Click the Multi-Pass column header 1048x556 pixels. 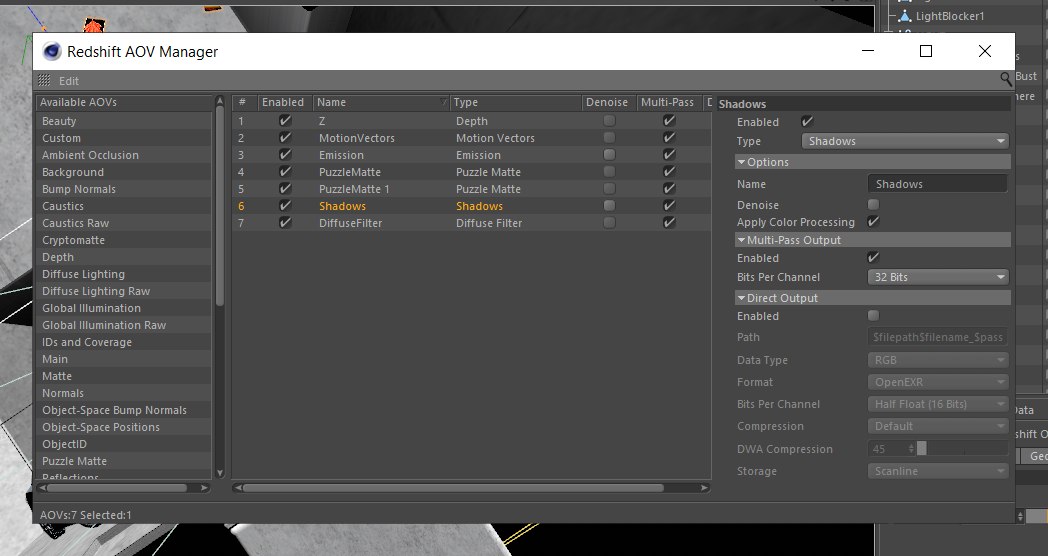tap(669, 102)
